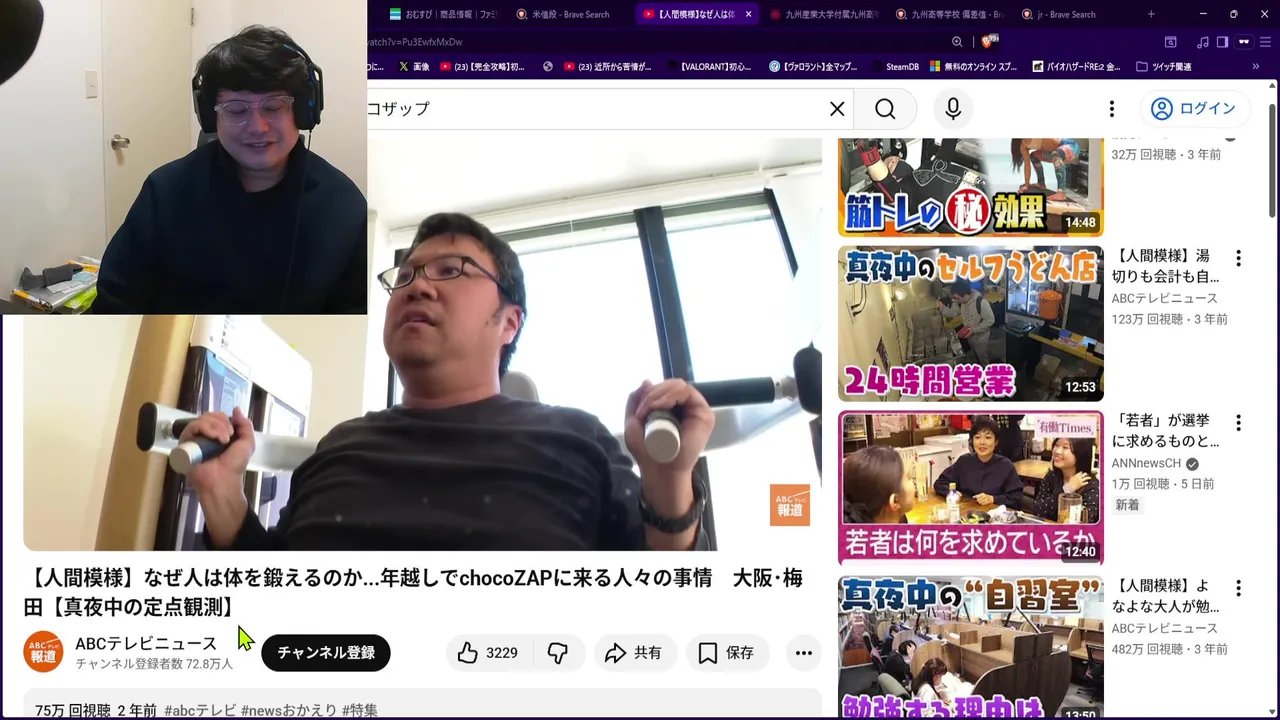This screenshot has height=720, width=1280.
Task: Open title 【人間模様】湯切りも会計も自
Action: 1165,266
